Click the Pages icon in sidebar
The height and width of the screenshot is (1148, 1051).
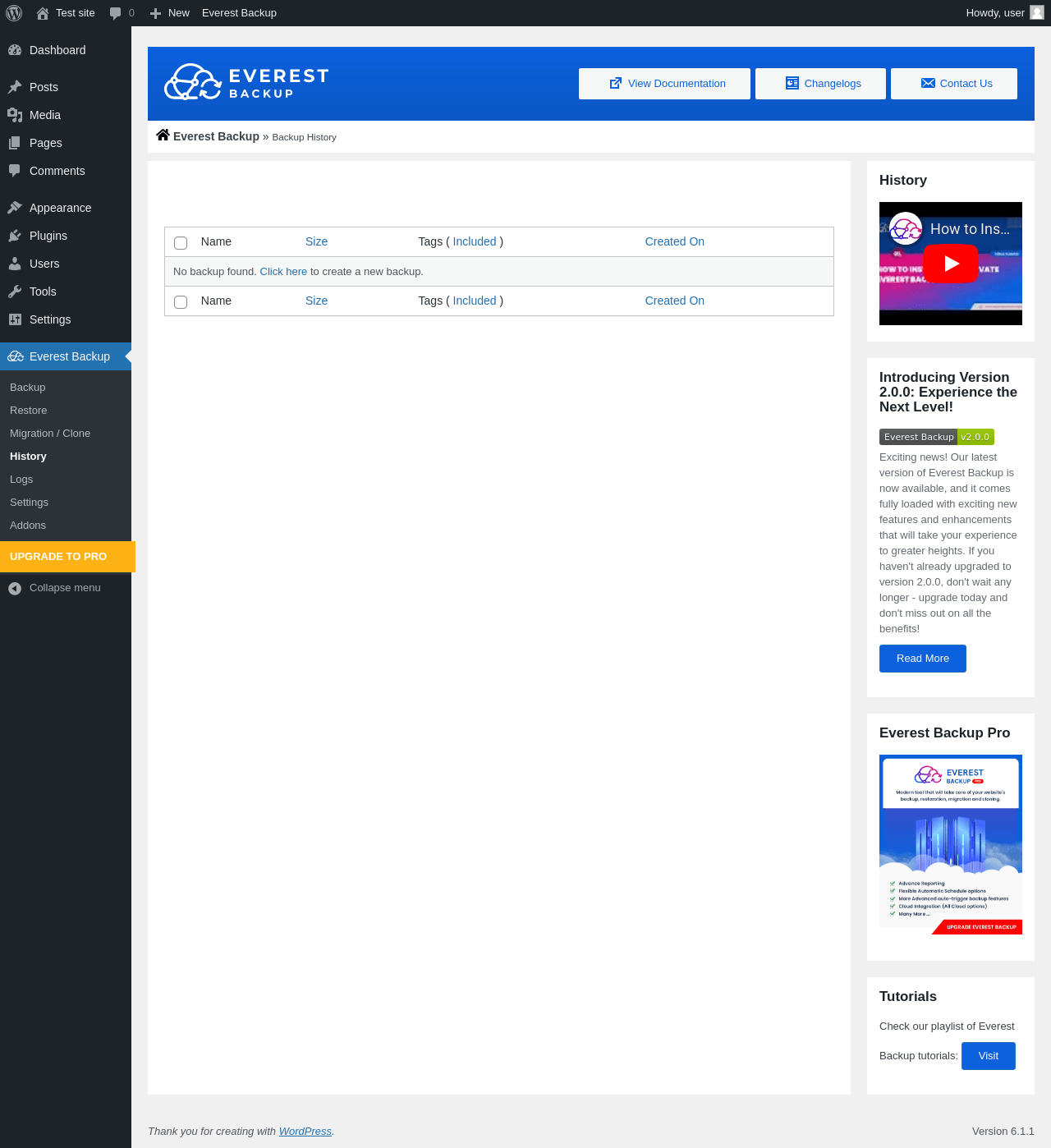coord(15,143)
